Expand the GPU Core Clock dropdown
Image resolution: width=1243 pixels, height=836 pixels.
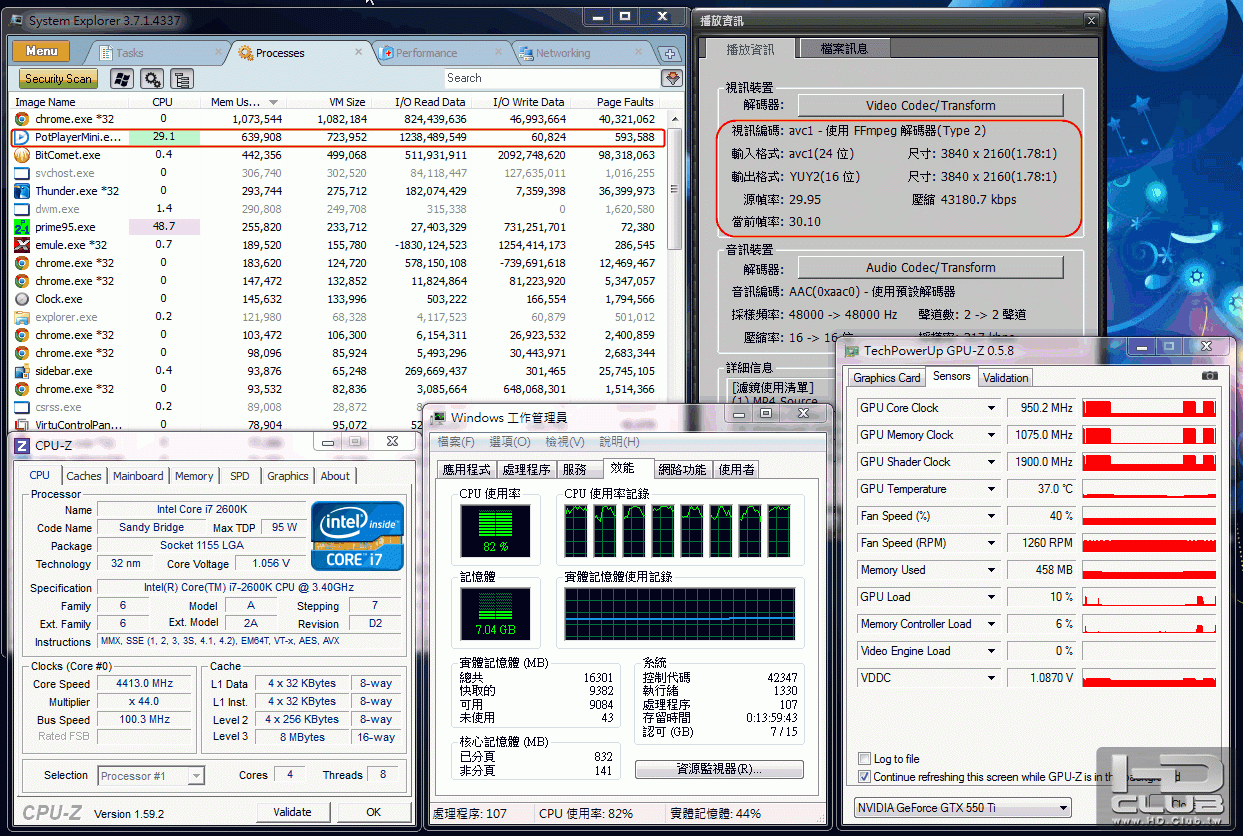[x=991, y=408]
